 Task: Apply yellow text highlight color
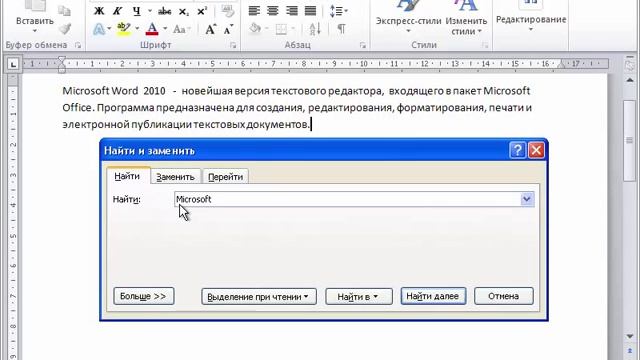123,29
